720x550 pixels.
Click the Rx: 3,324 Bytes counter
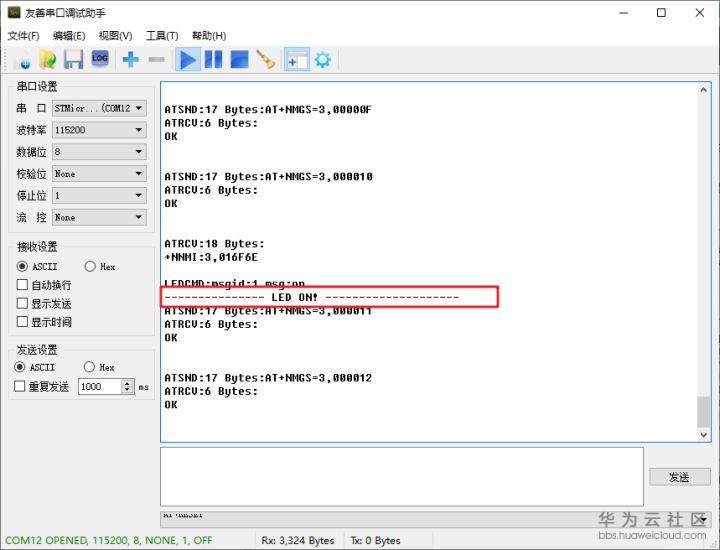pyautogui.click(x=298, y=540)
